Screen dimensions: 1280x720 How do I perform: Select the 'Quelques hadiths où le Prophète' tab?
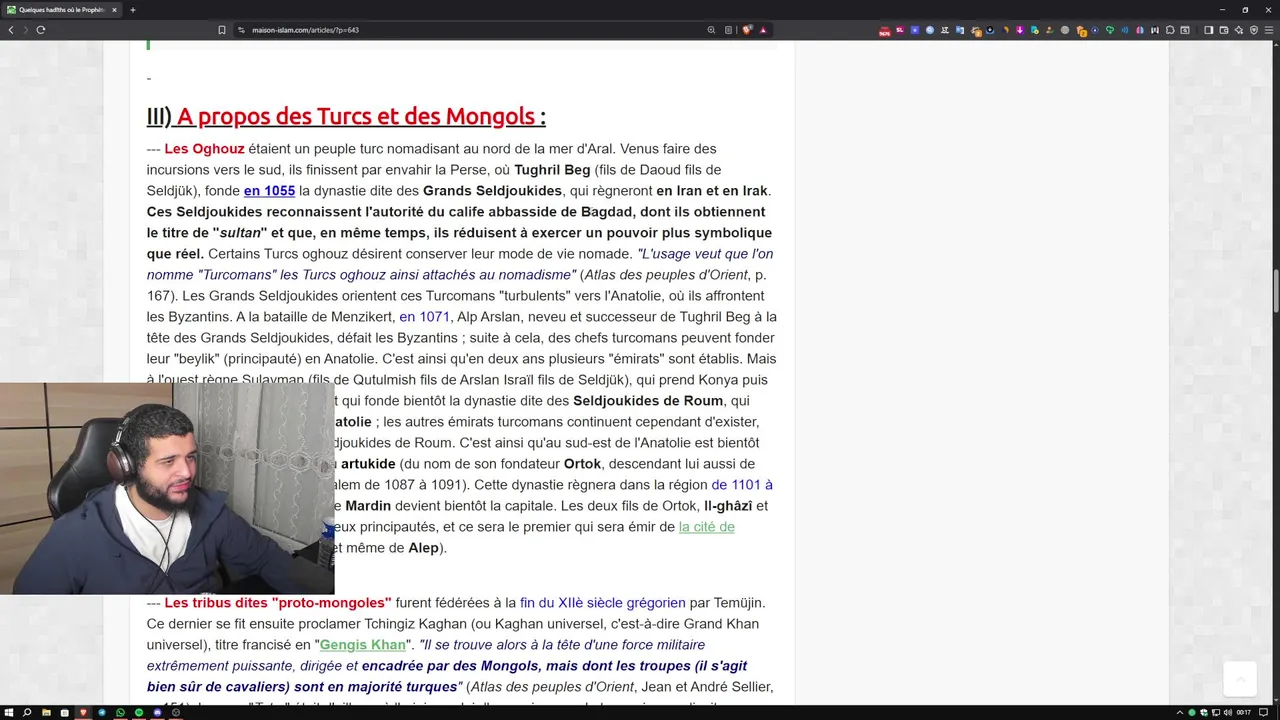click(62, 10)
